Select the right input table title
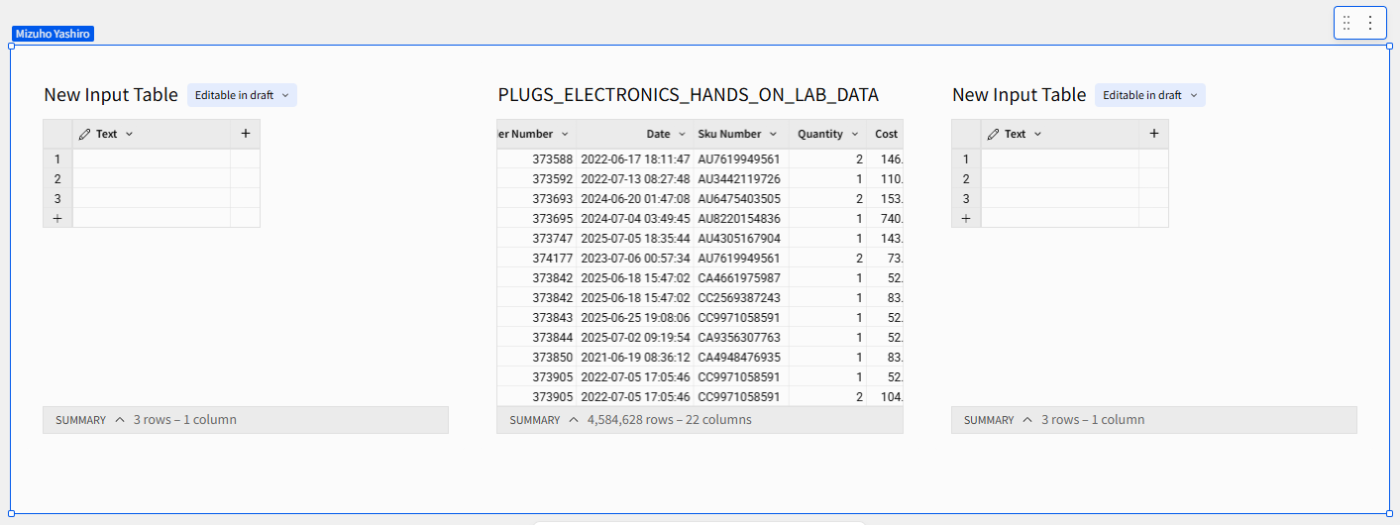The height and width of the screenshot is (525, 1400). click(1019, 95)
